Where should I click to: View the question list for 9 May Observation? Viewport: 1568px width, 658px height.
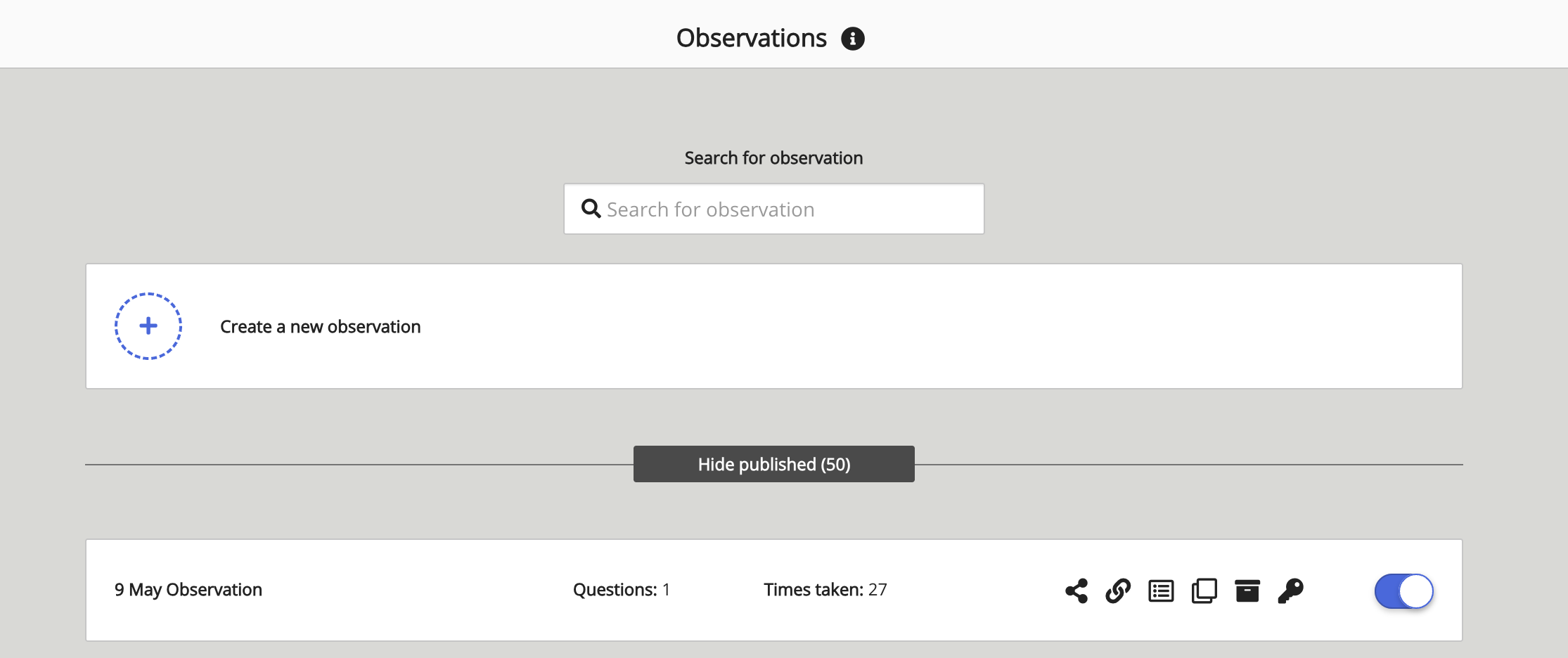(1161, 591)
